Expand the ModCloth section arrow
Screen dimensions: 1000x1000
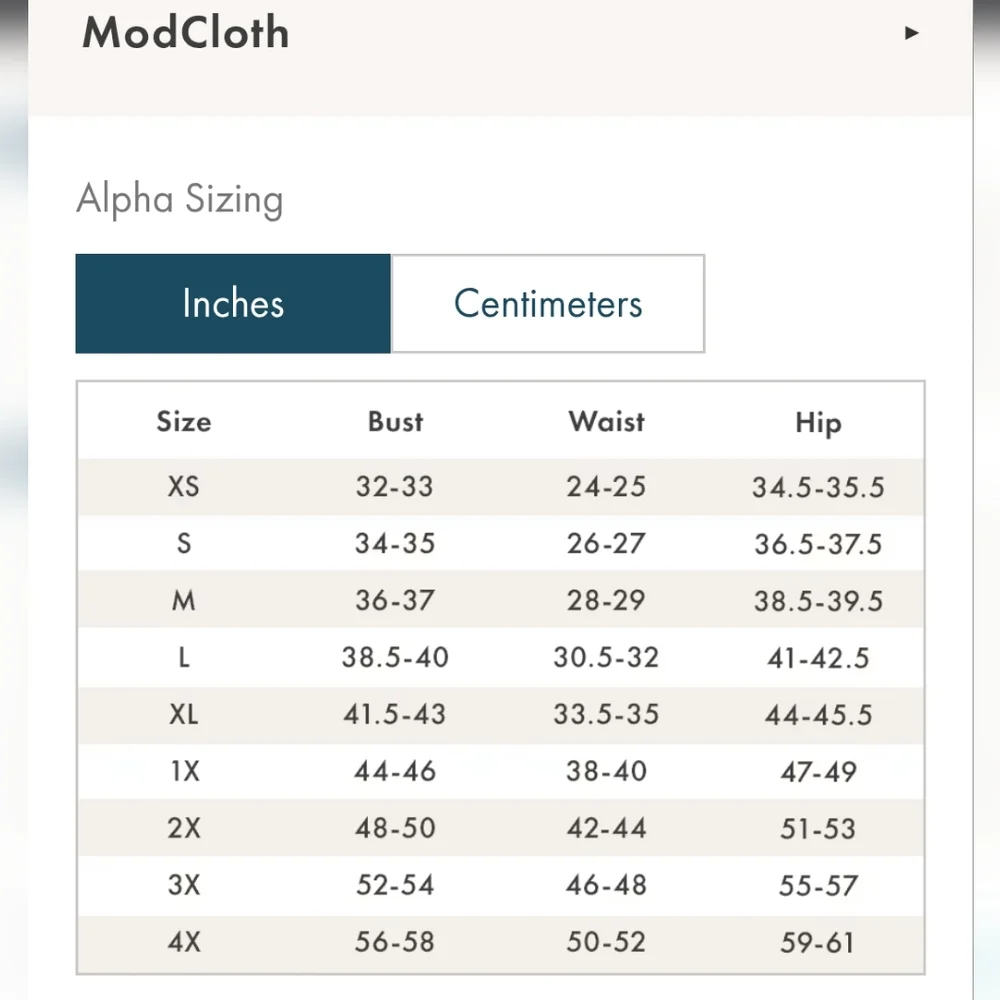tap(911, 33)
